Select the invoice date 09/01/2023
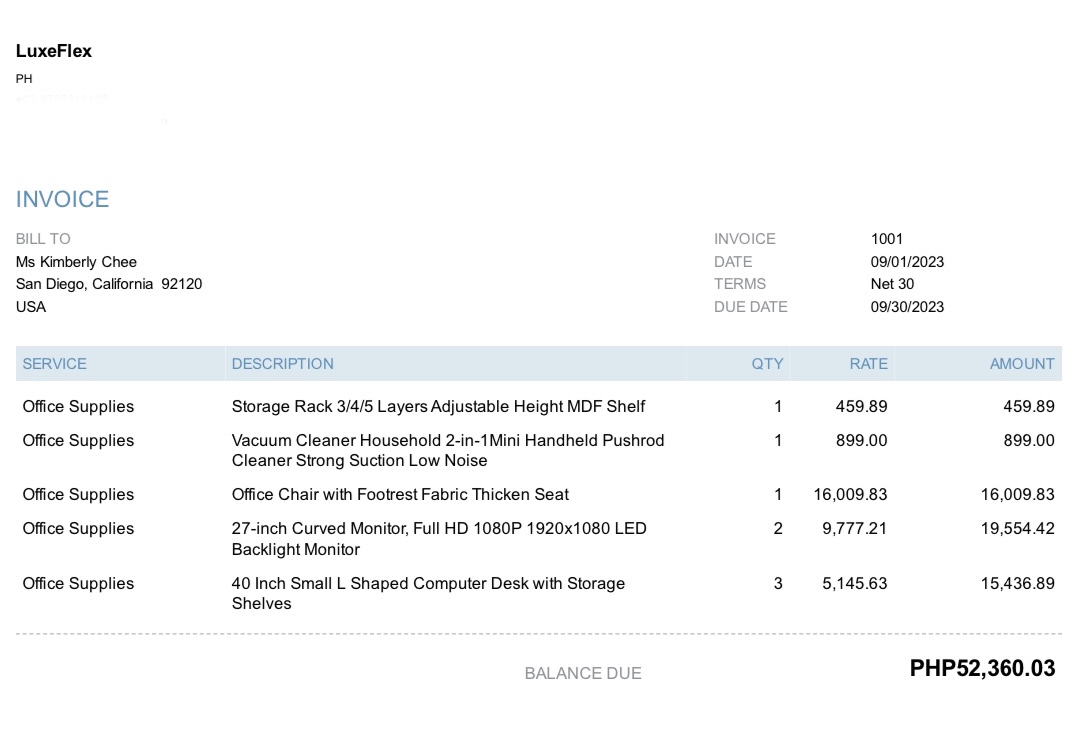This screenshot has width=1074, height=751. (907, 262)
